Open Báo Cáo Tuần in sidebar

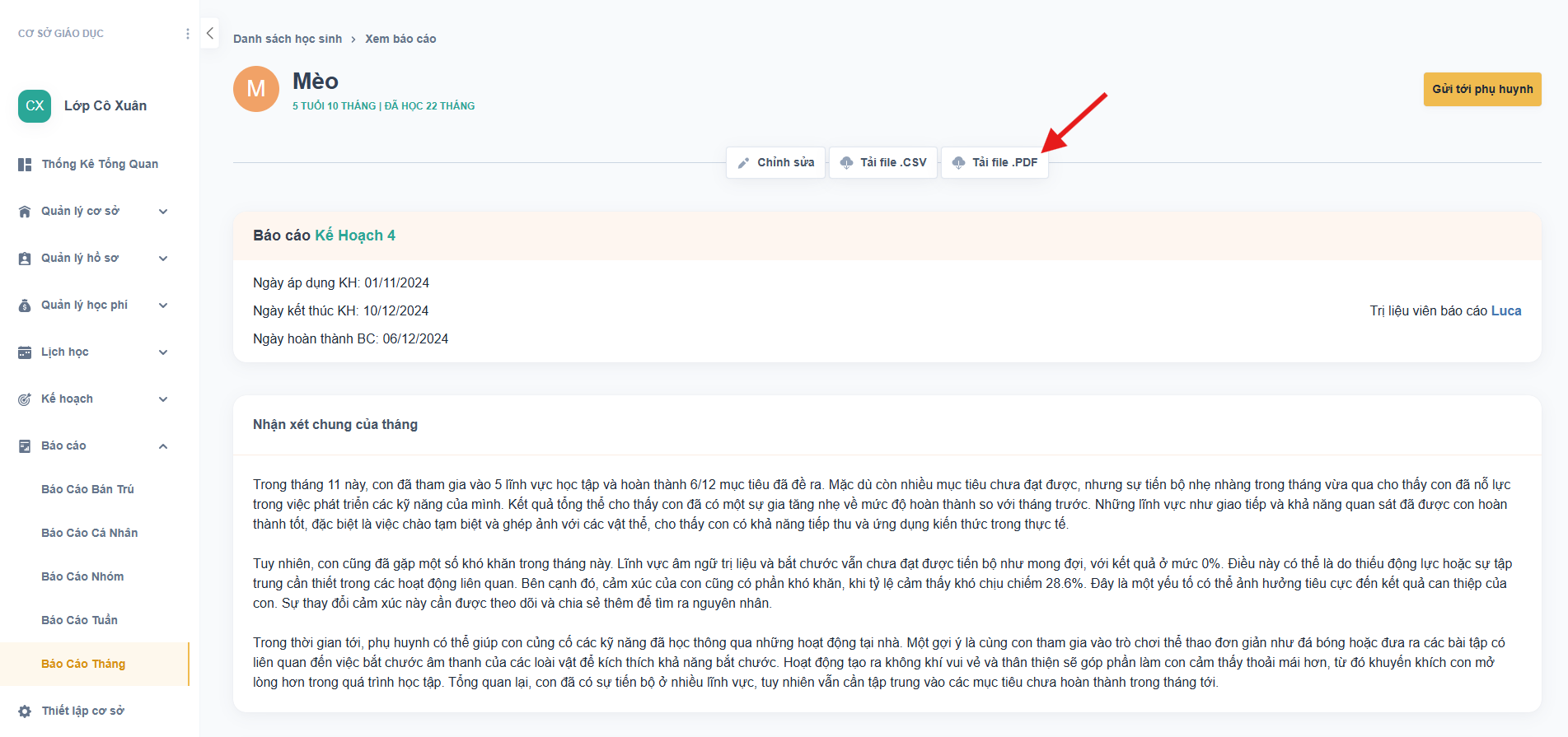79,620
